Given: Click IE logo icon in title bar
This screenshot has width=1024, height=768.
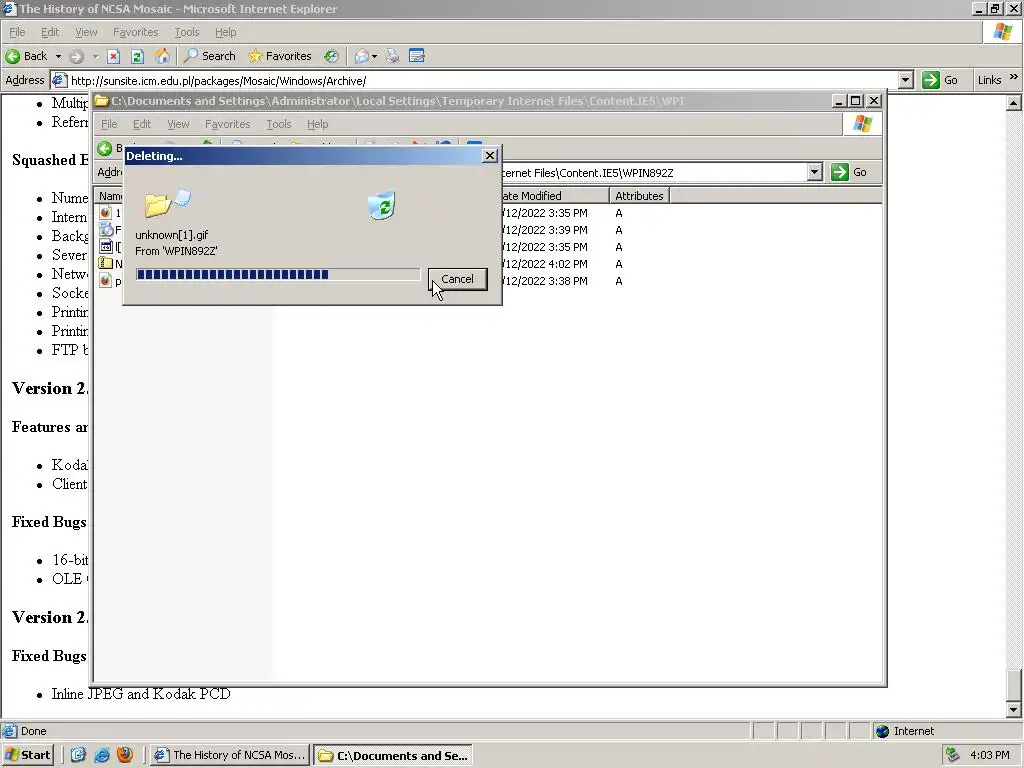Looking at the screenshot, I should [9, 8].
